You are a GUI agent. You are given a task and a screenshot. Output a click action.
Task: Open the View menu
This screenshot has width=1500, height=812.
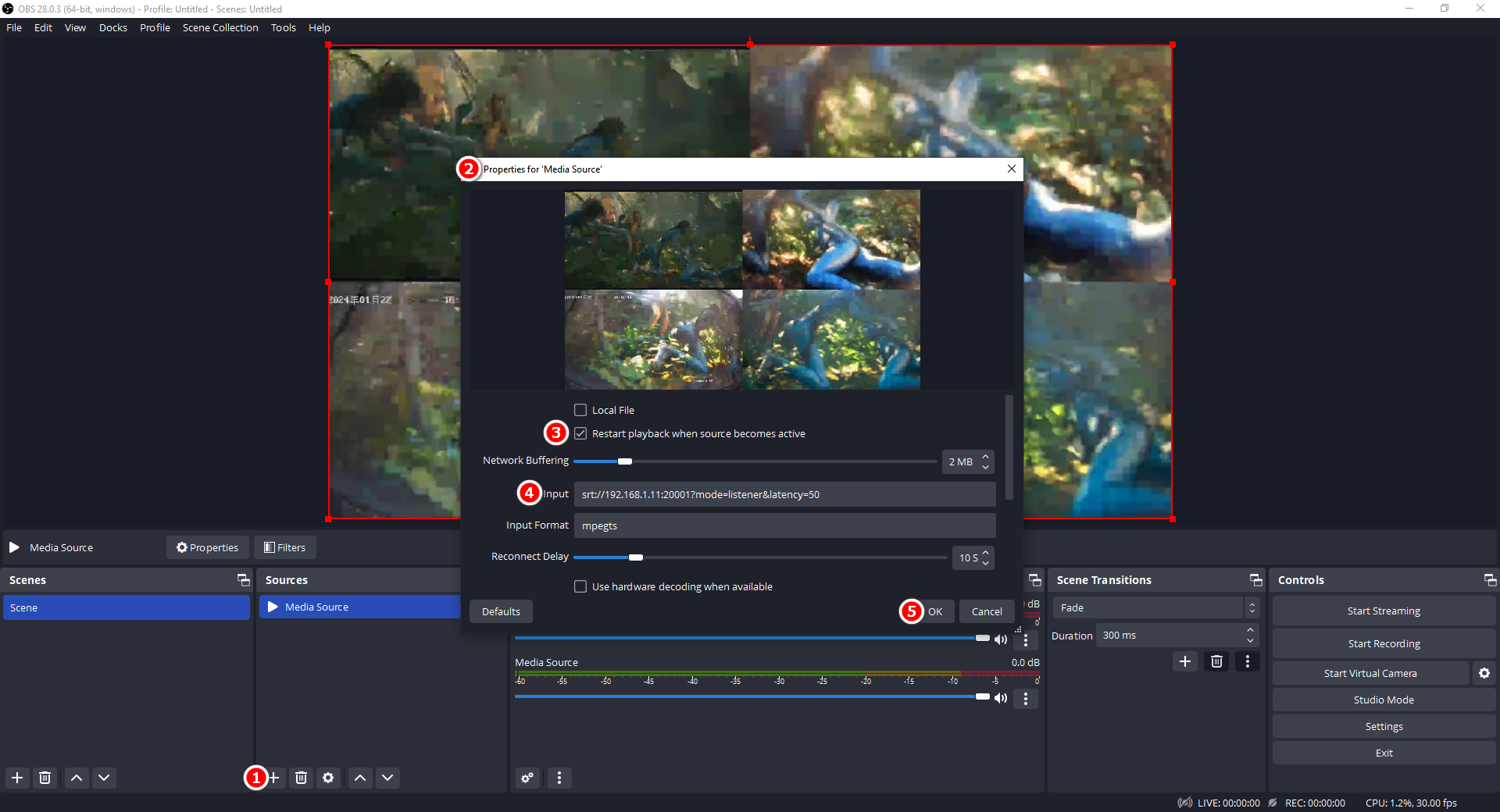tap(75, 27)
